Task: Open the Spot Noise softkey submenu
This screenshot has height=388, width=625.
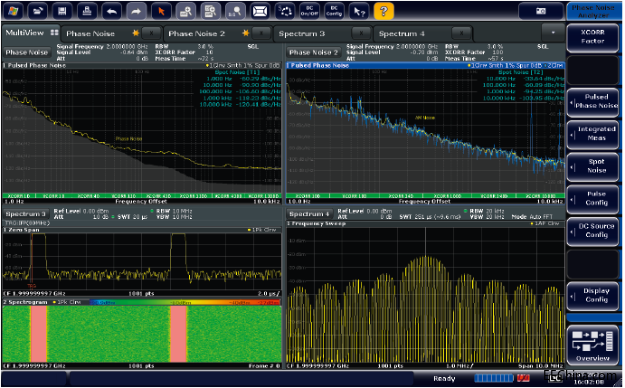Action: (x=593, y=166)
